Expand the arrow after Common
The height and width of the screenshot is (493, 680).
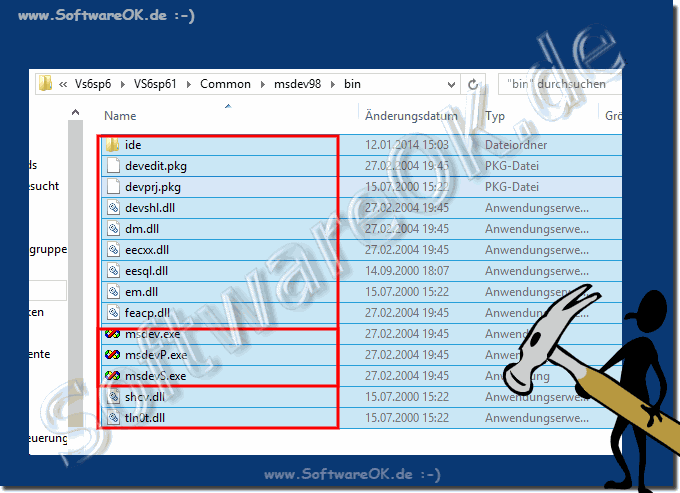point(263,85)
